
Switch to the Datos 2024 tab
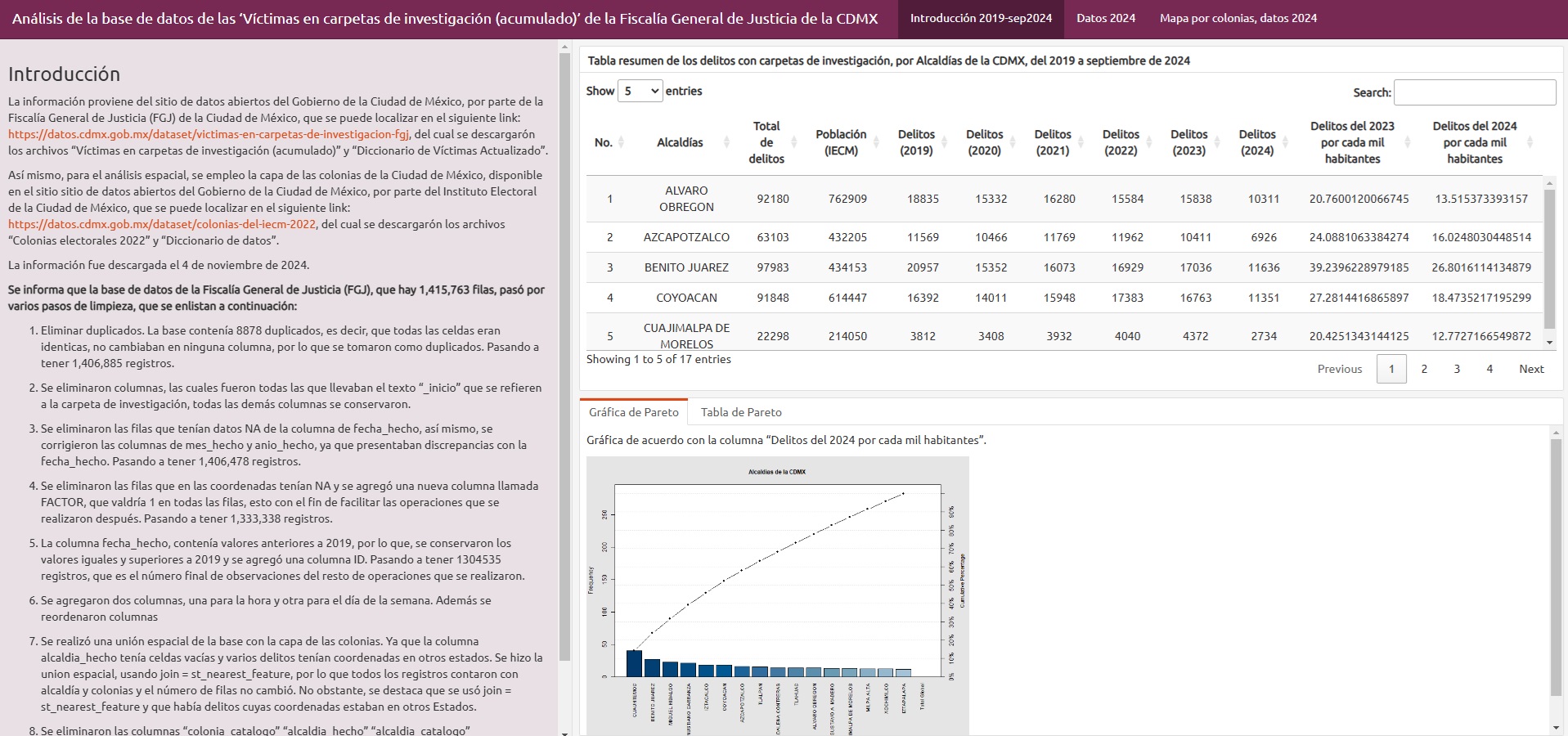coord(1105,19)
